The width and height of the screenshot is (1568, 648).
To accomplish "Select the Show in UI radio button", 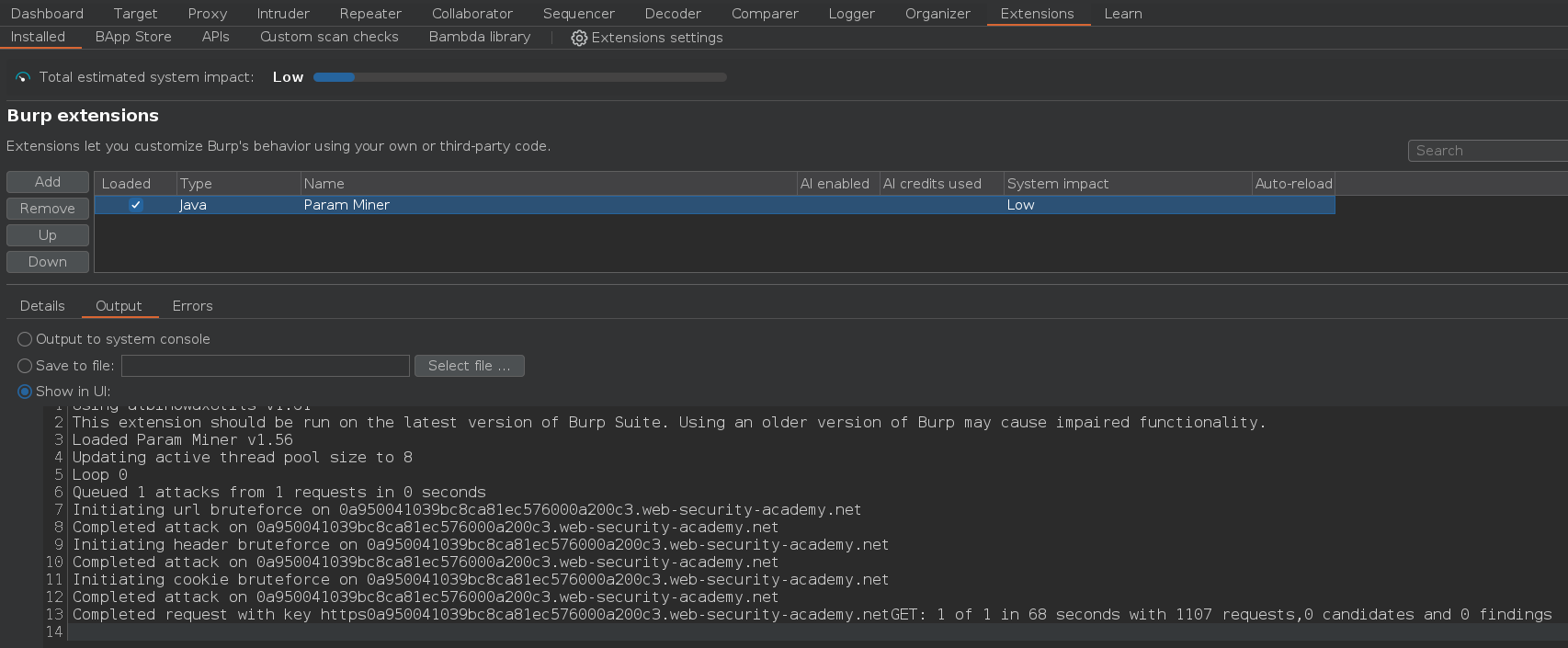I will [25, 392].
